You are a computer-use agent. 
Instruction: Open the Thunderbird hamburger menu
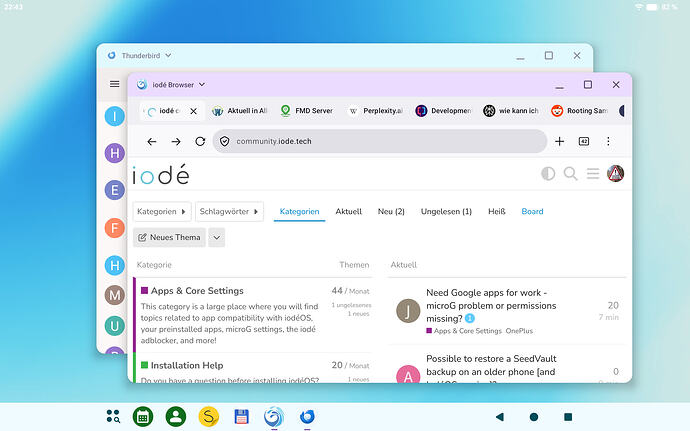click(x=114, y=84)
